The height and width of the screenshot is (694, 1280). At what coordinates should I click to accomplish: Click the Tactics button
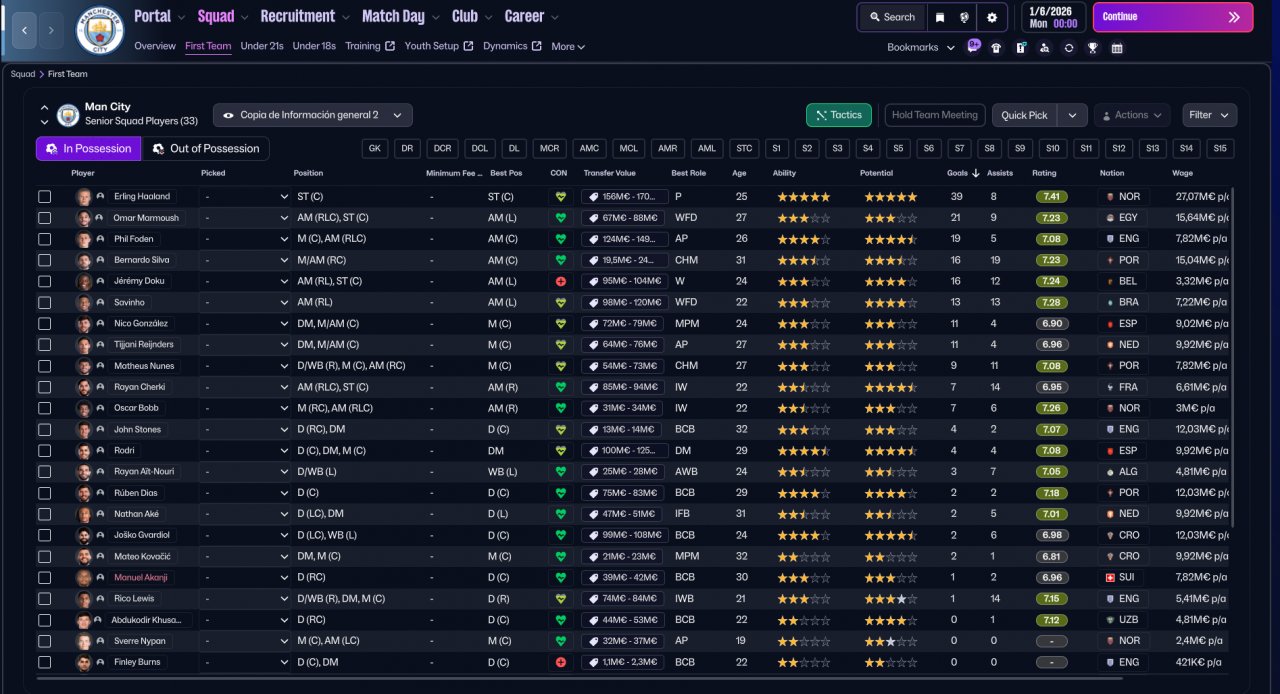(x=838, y=115)
